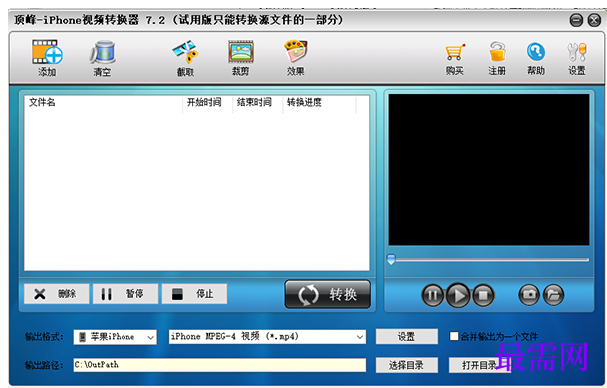607x388 pixels.
Task: Click the black video preview area
Action: coord(489,170)
